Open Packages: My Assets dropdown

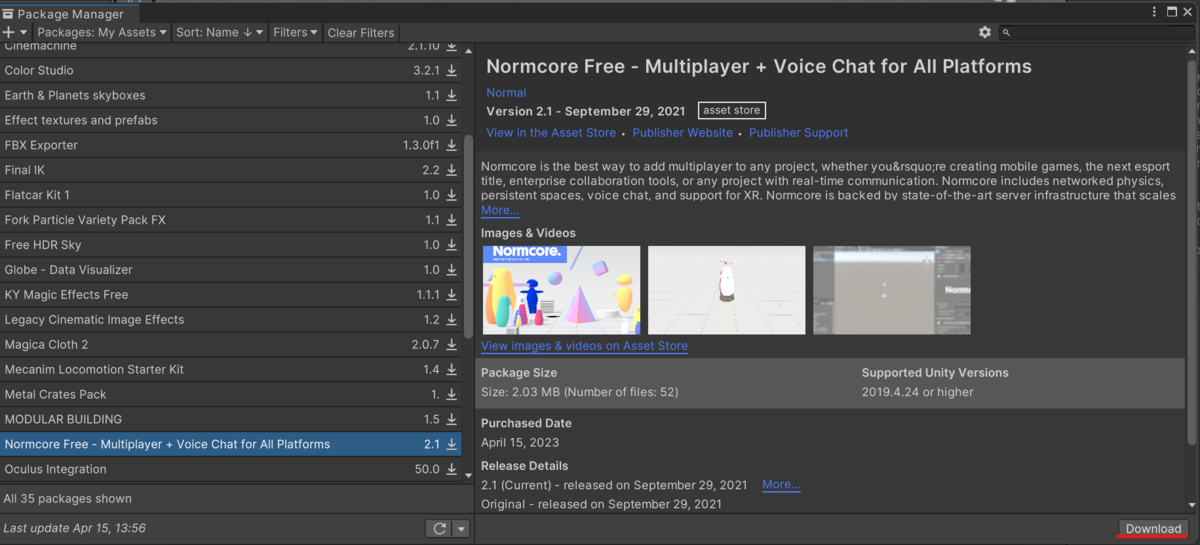coord(102,32)
